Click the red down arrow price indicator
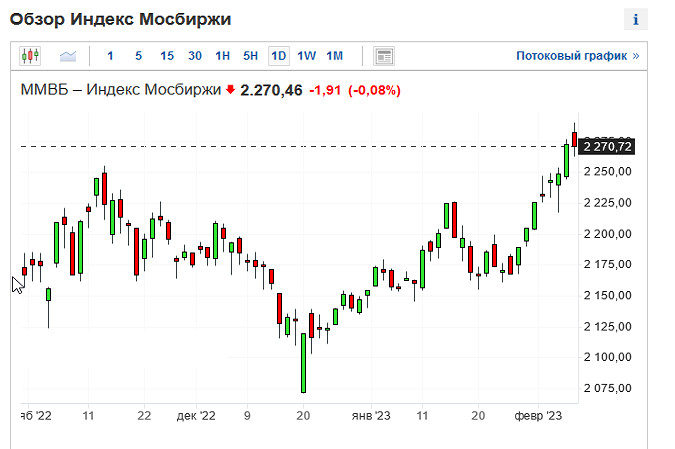Image resolution: width=675 pixels, height=449 pixels. pyautogui.click(x=230, y=90)
